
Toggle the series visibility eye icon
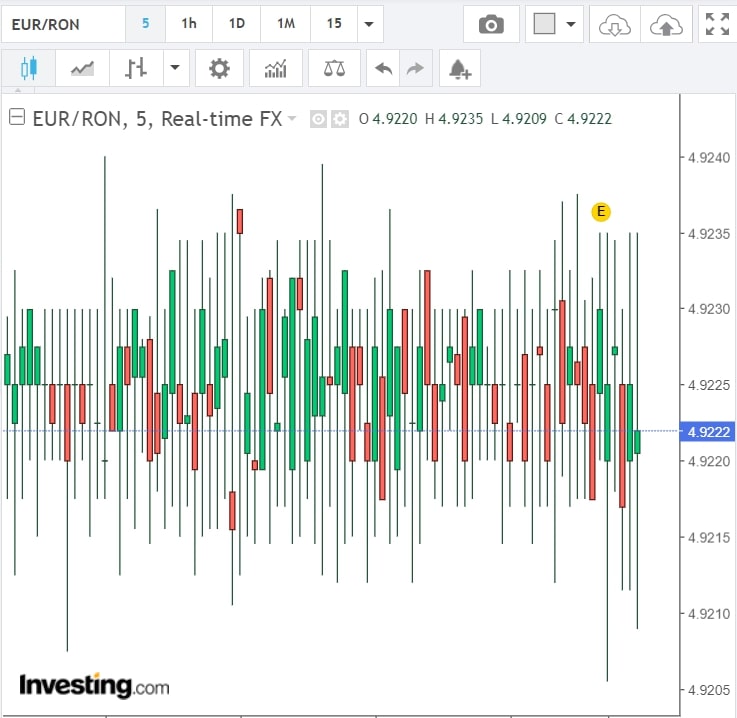pos(319,119)
